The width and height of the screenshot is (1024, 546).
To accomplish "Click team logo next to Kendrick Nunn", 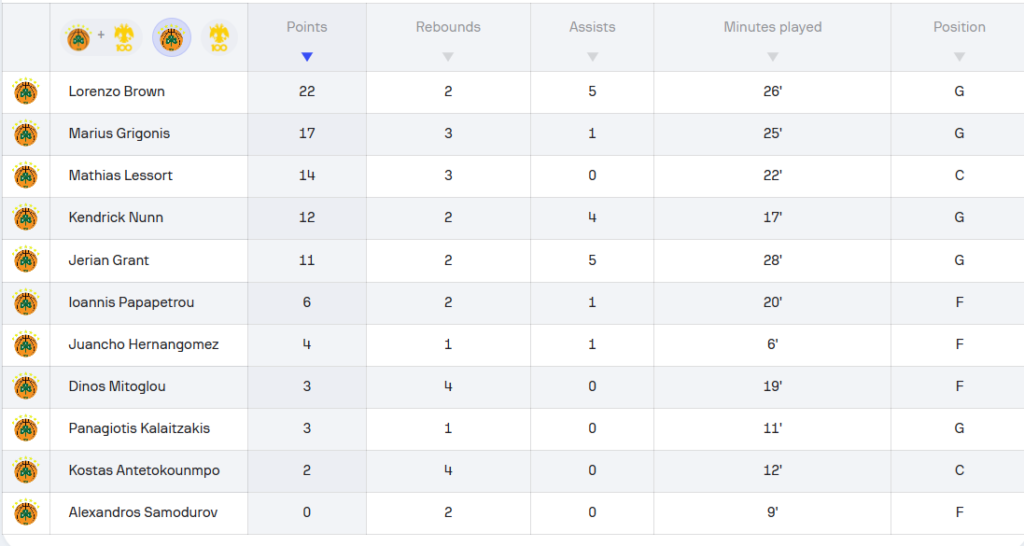I will point(25,218).
